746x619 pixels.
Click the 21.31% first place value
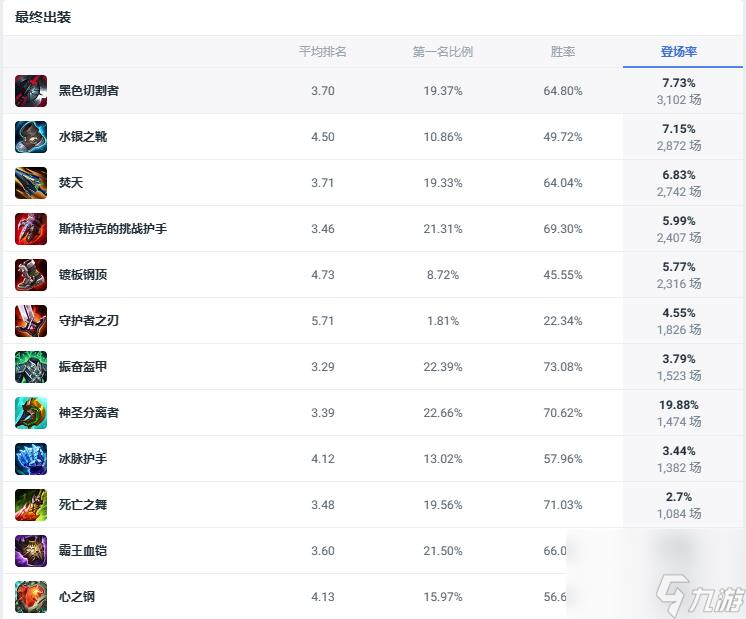point(443,229)
